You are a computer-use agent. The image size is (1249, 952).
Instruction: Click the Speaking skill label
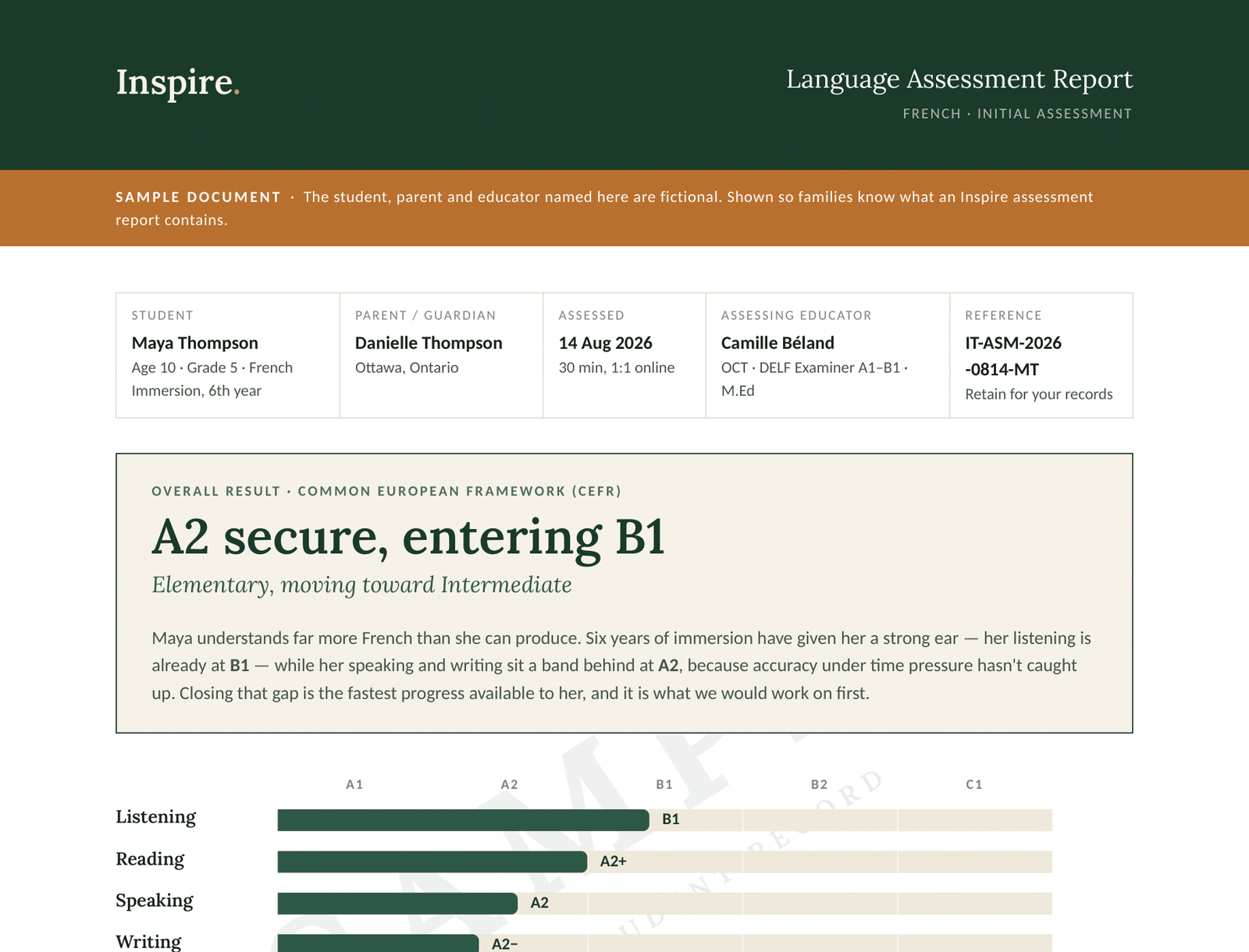(155, 900)
